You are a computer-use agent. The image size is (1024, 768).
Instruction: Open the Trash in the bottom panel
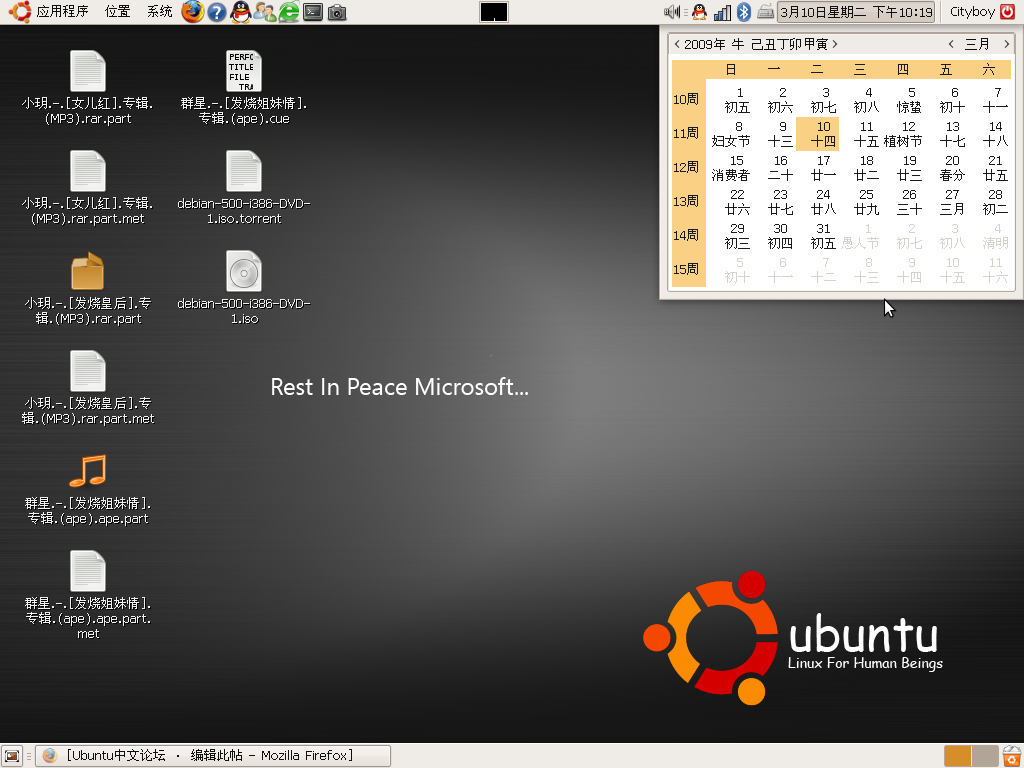click(1012, 756)
